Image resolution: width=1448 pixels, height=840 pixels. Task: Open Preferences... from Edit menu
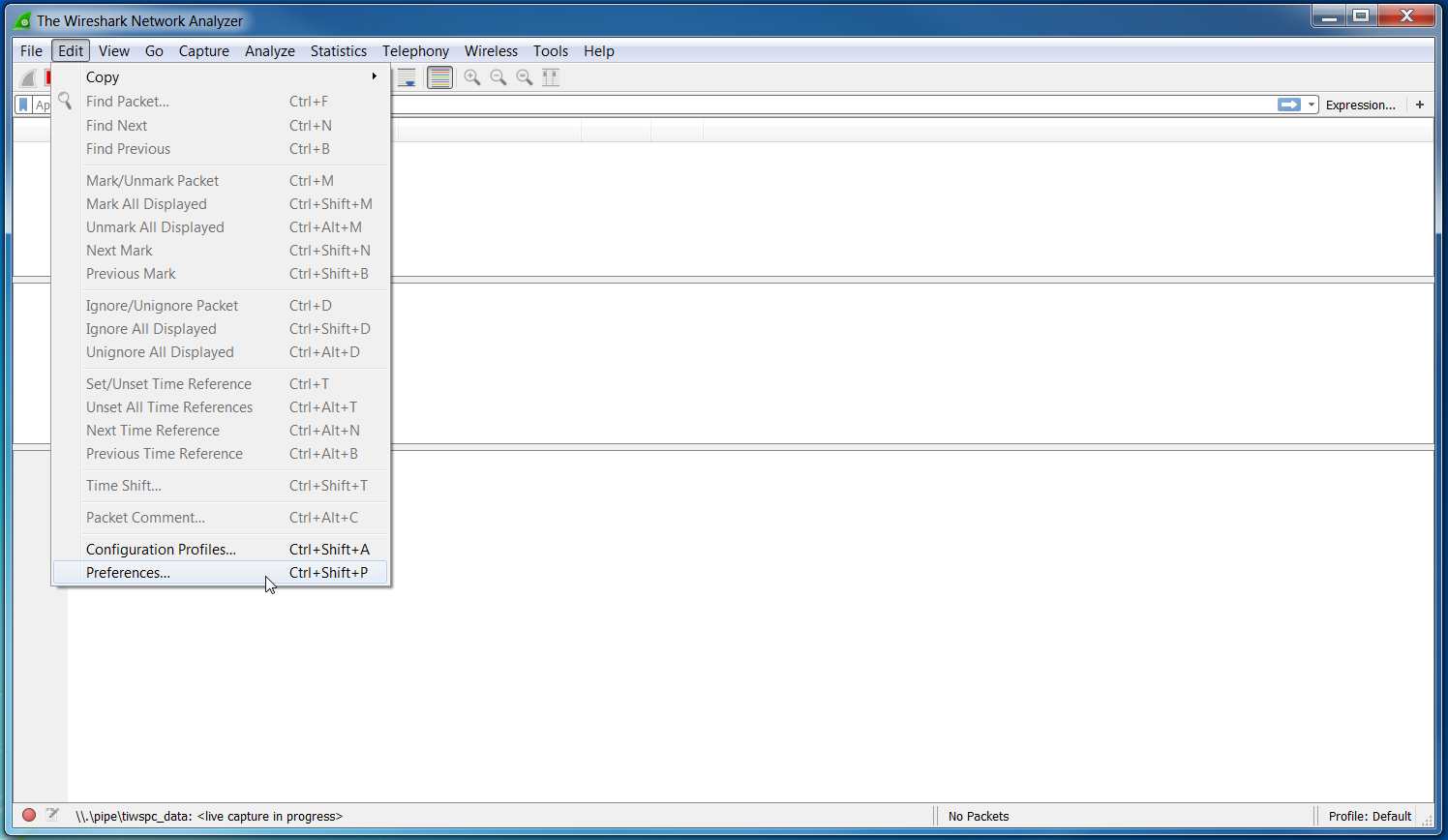tap(222, 573)
